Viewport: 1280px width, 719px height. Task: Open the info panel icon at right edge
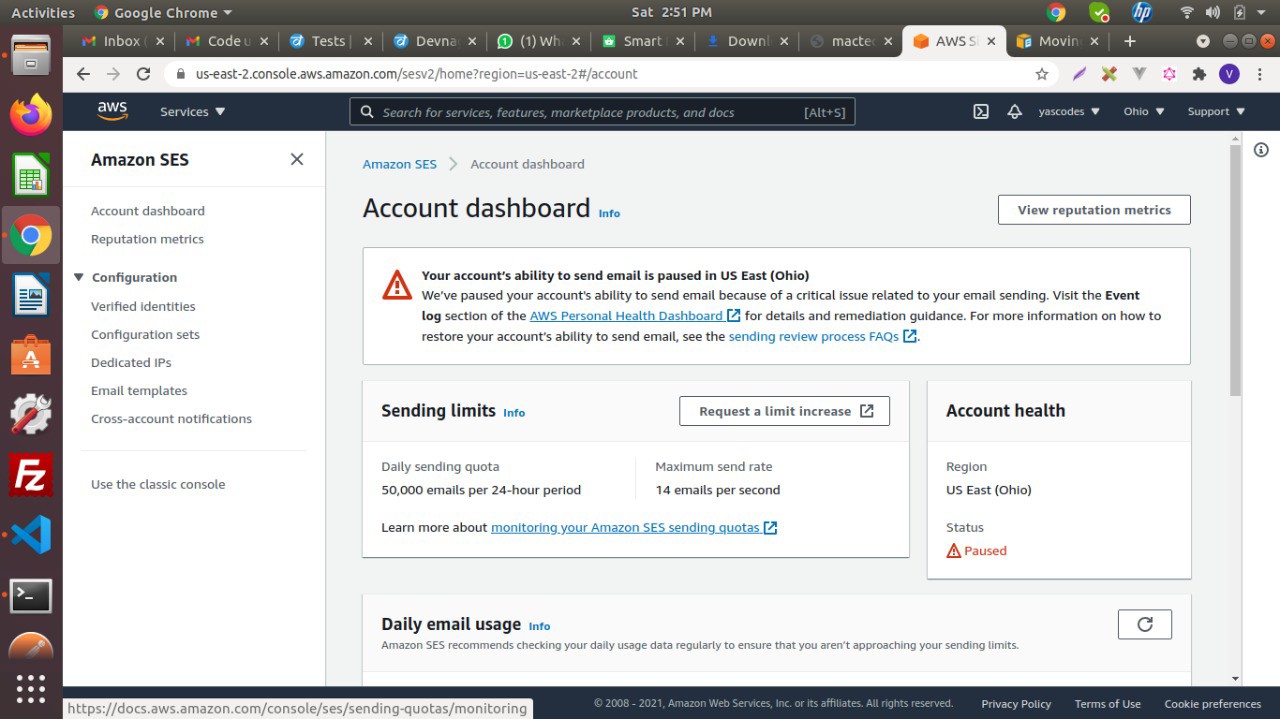click(x=1261, y=150)
